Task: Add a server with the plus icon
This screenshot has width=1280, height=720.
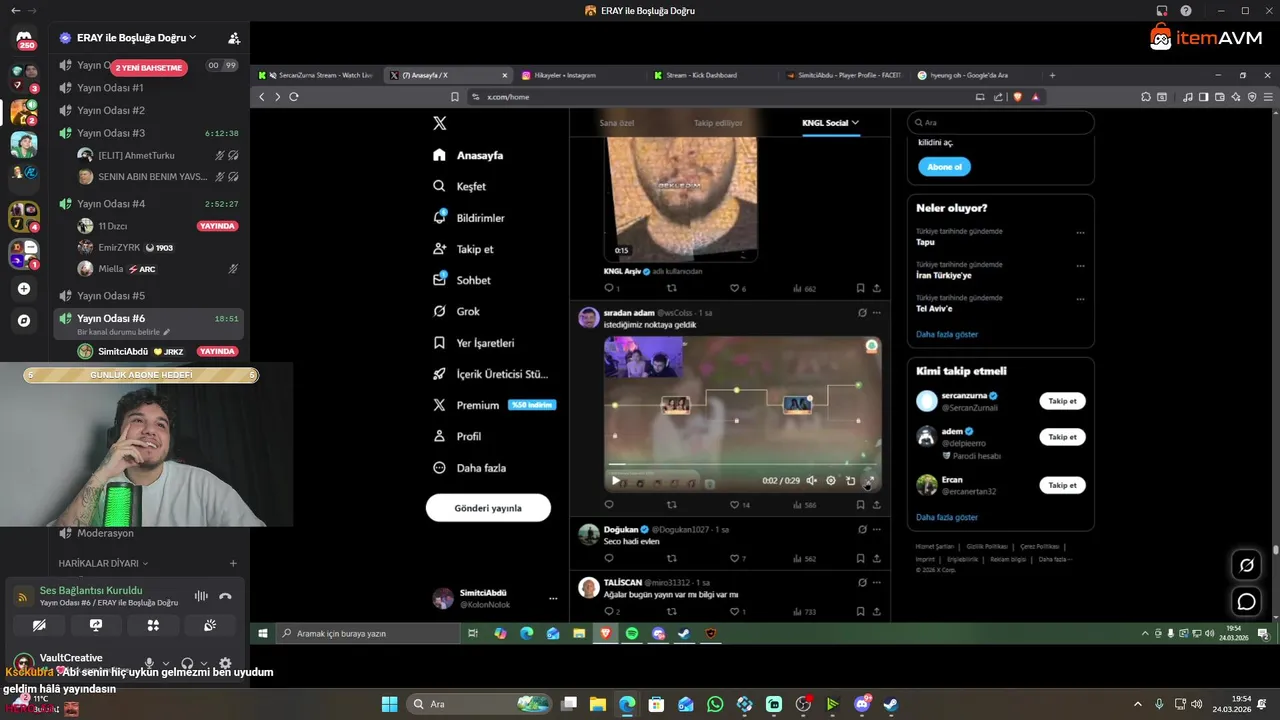Action: pyautogui.click(x=24, y=289)
